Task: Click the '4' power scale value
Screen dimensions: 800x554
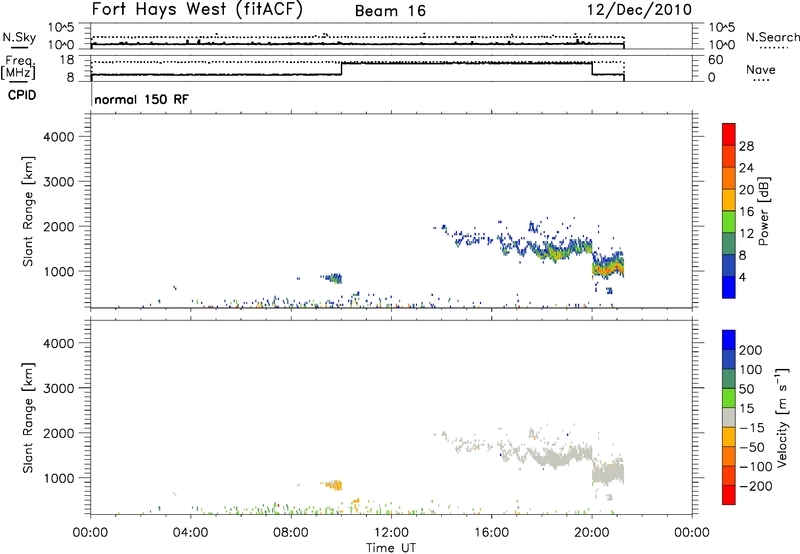Action: pyautogui.click(x=742, y=277)
